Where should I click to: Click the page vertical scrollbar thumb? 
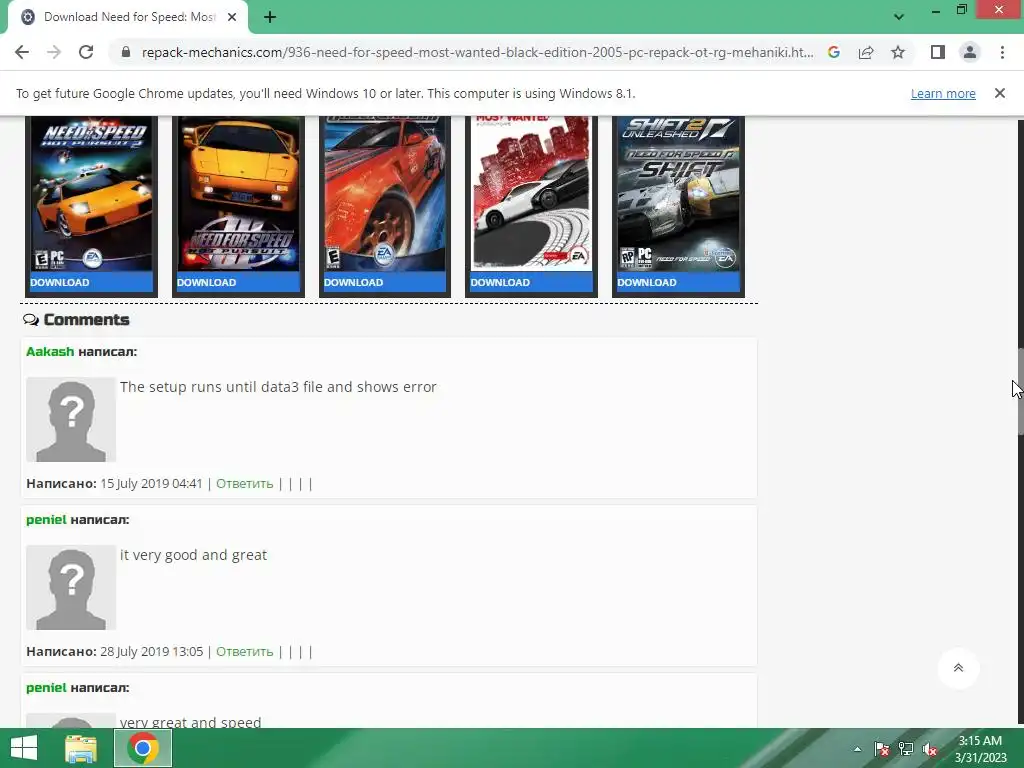1020,392
